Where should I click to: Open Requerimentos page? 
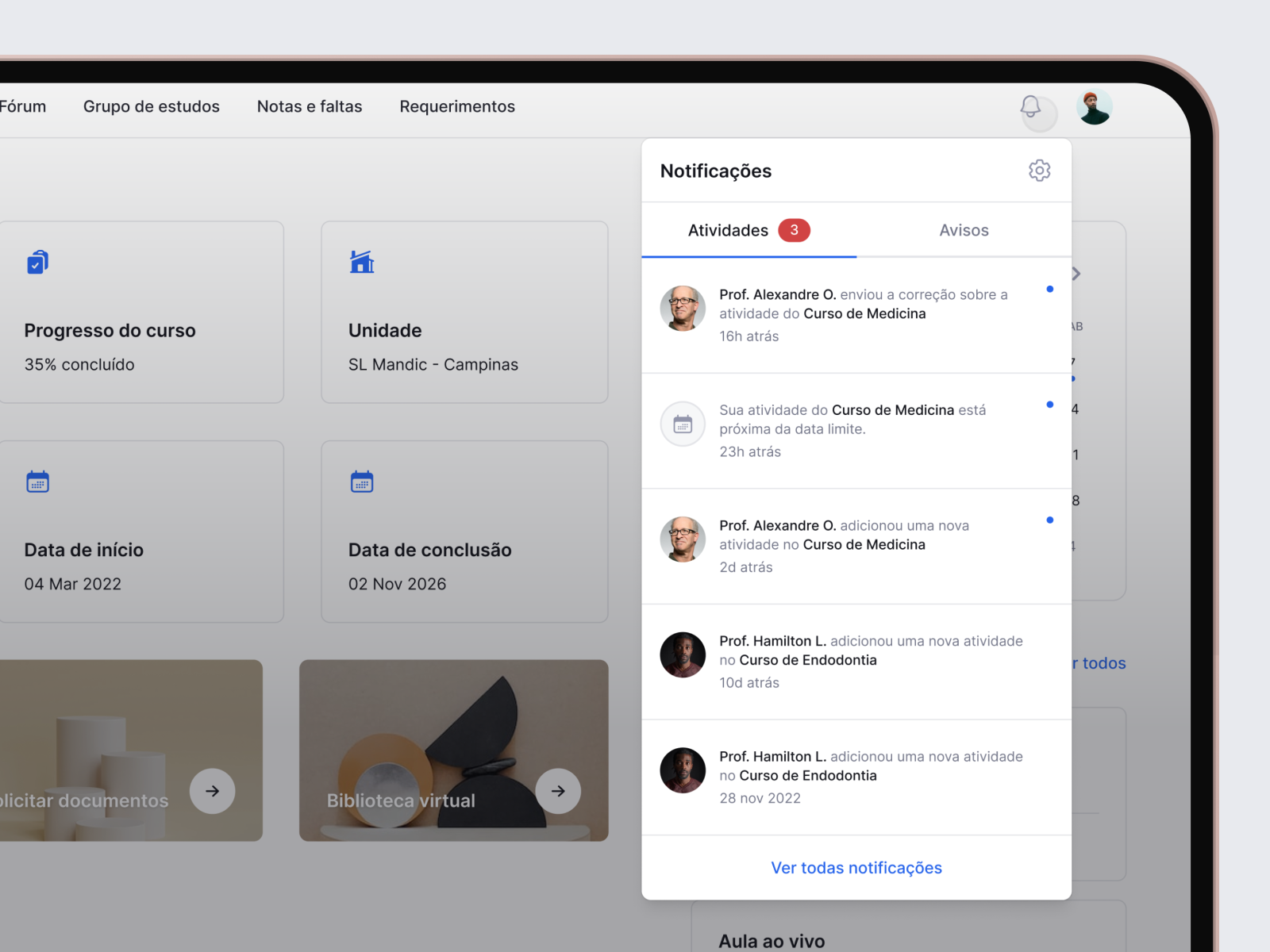[x=457, y=106]
